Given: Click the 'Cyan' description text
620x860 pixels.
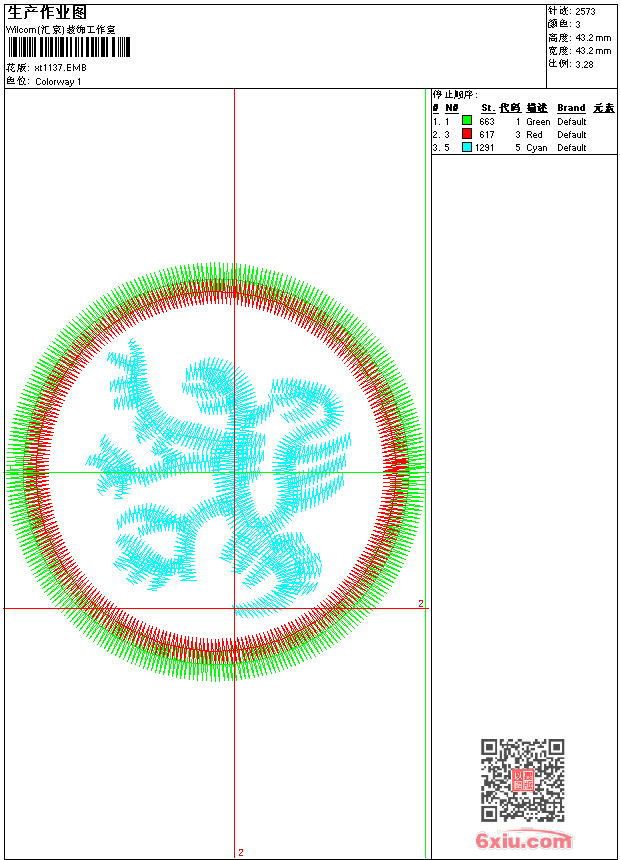Looking at the screenshot, I should (537, 148).
